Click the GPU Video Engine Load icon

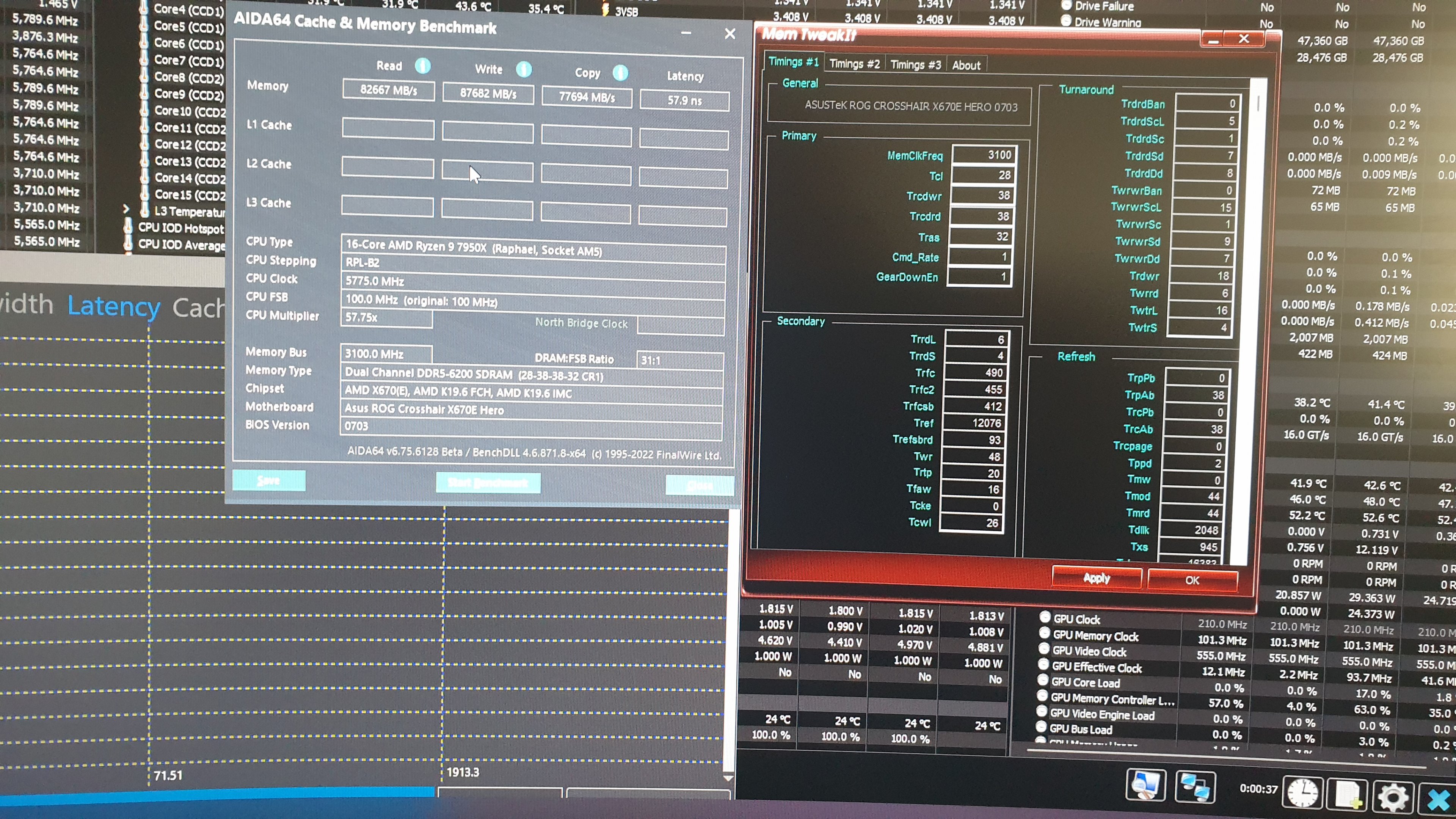[1041, 711]
